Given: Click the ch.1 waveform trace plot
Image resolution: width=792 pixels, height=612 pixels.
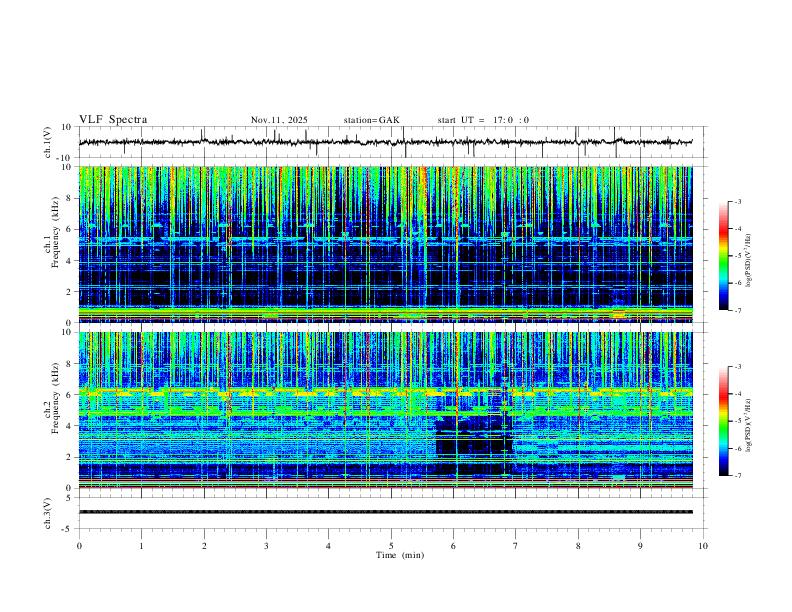Looking at the screenshot, I should tap(386, 142).
